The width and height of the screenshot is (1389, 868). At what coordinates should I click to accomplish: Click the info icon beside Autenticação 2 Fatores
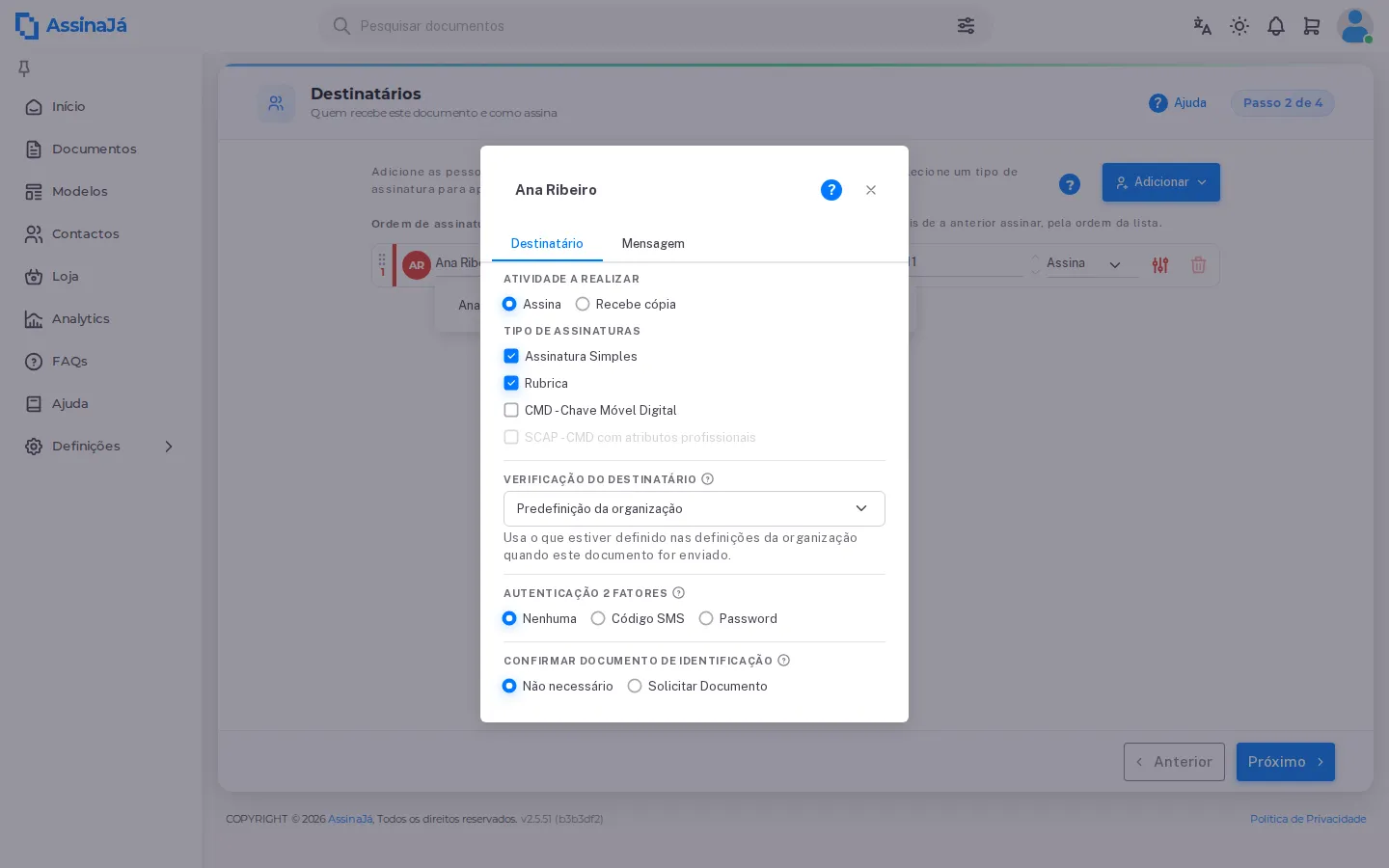[679, 593]
